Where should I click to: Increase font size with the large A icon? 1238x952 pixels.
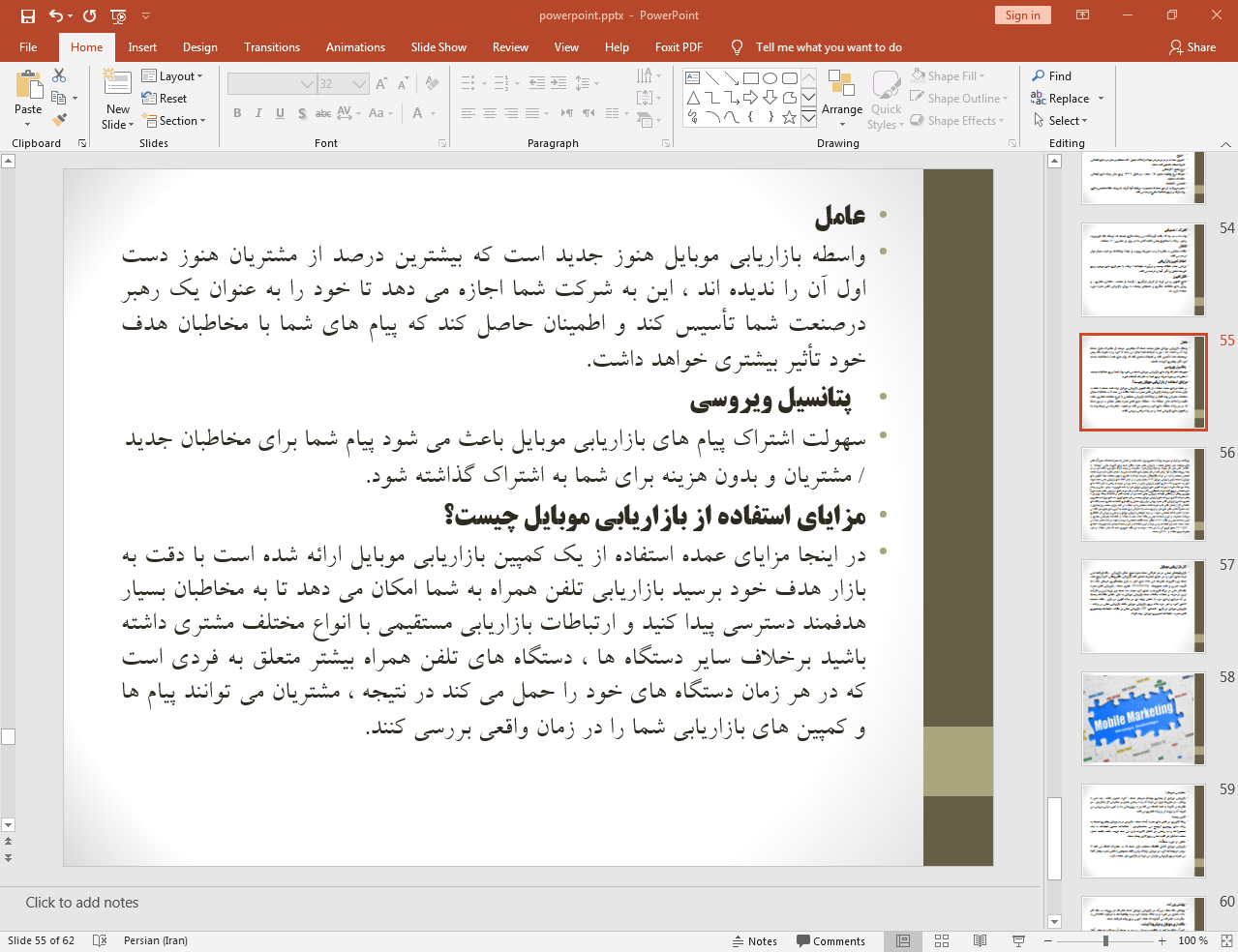(x=381, y=84)
